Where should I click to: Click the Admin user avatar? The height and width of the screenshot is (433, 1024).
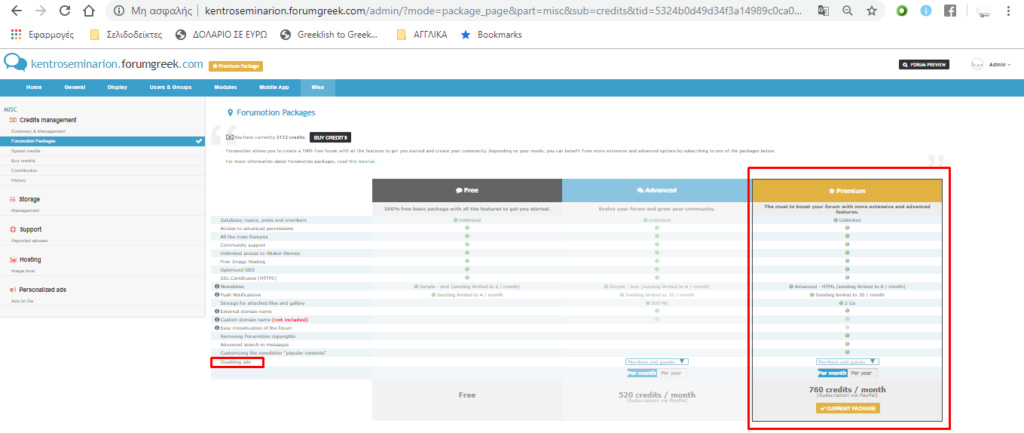click(977, 65)
